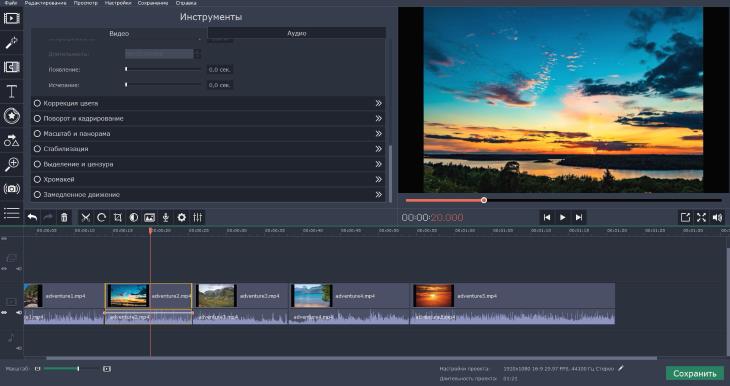730x386 pixels.
Task: Step to the next frame
Action: pyautogui.click(x=579, y=217)
